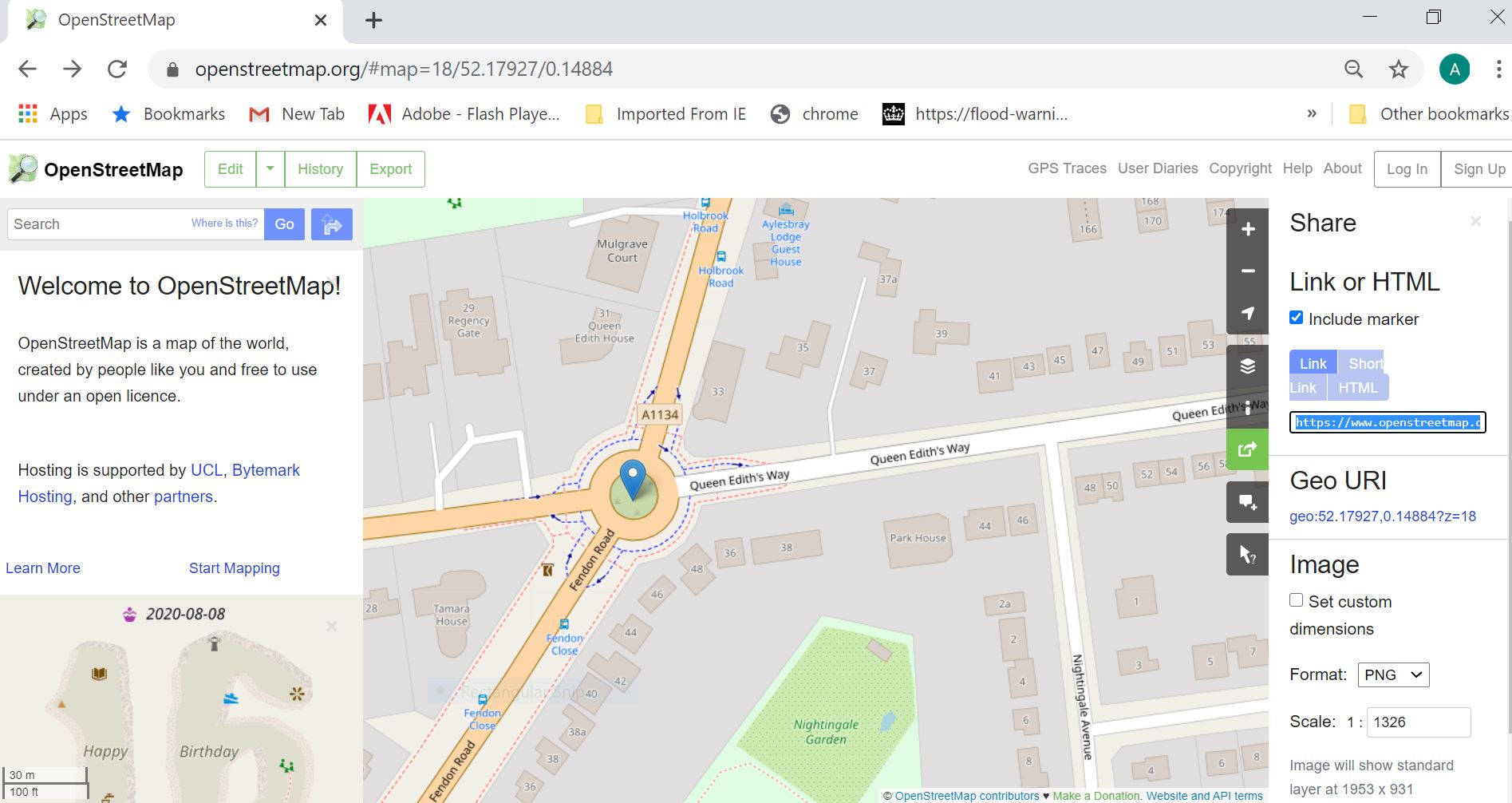Show my location on the map
The height and width of the screenshot is (803, 1512).
[x=1247, y=313]
